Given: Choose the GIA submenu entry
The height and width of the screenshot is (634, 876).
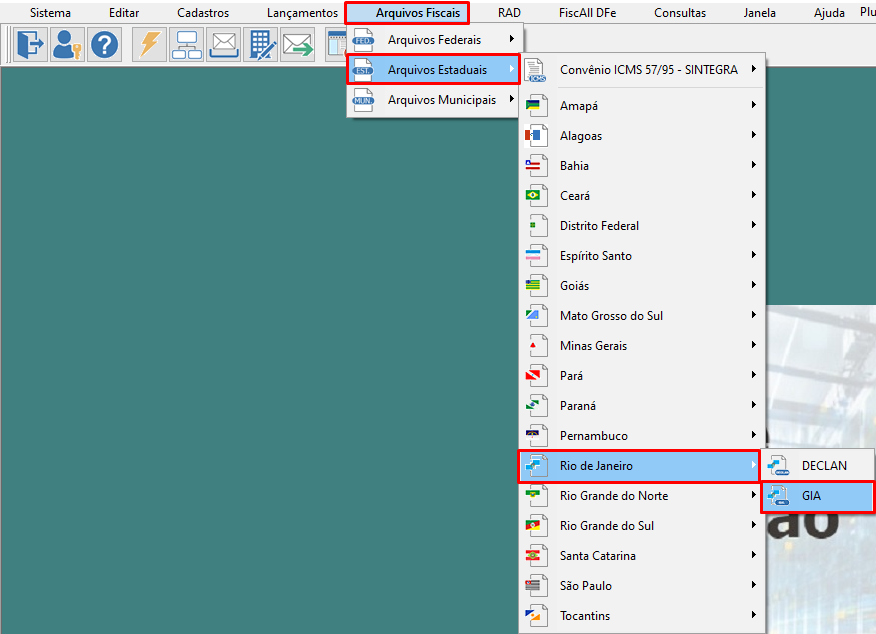Looking at the screenshot, I should [818, 496].
